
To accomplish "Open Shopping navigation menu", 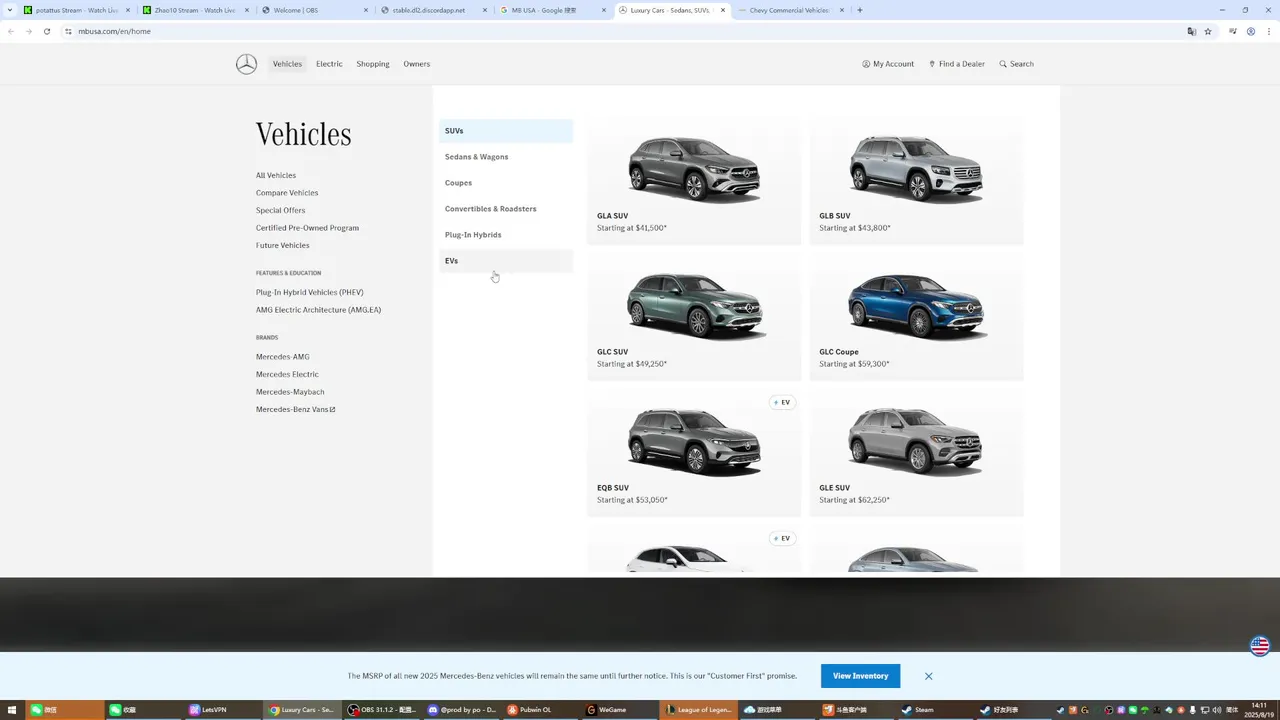I will [373, 64].
